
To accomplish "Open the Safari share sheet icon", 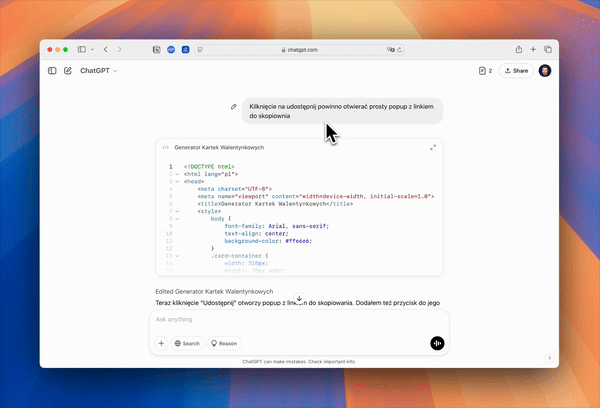I will coord(518,49).
